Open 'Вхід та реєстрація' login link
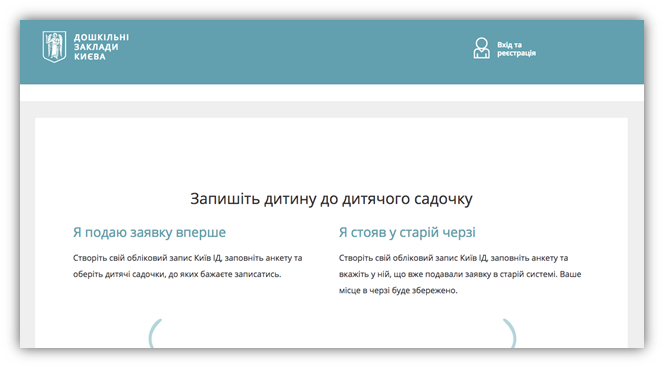The height and width of the screenshot is (368, 664). coord(516,49)
